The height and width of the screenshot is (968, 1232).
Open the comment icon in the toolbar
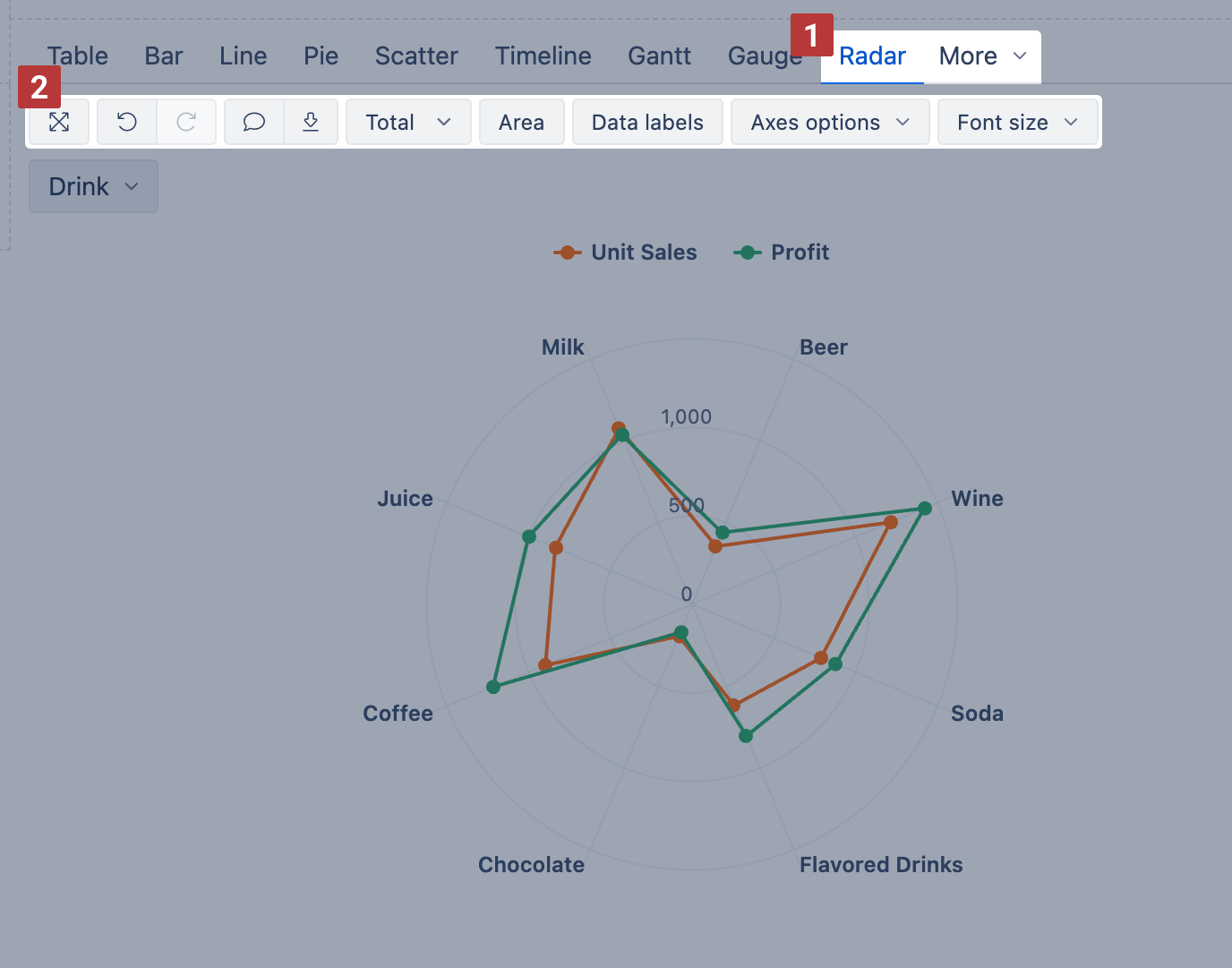pos(253,122)
